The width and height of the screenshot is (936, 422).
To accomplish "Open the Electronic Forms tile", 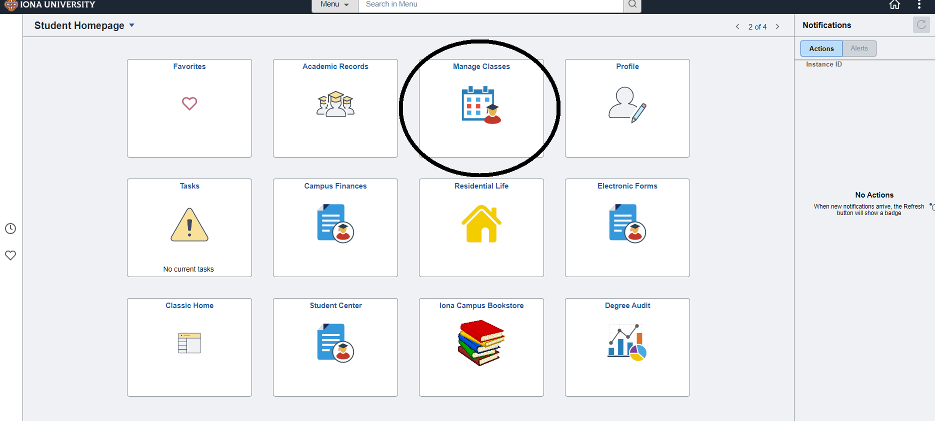I will coord(627,226).
